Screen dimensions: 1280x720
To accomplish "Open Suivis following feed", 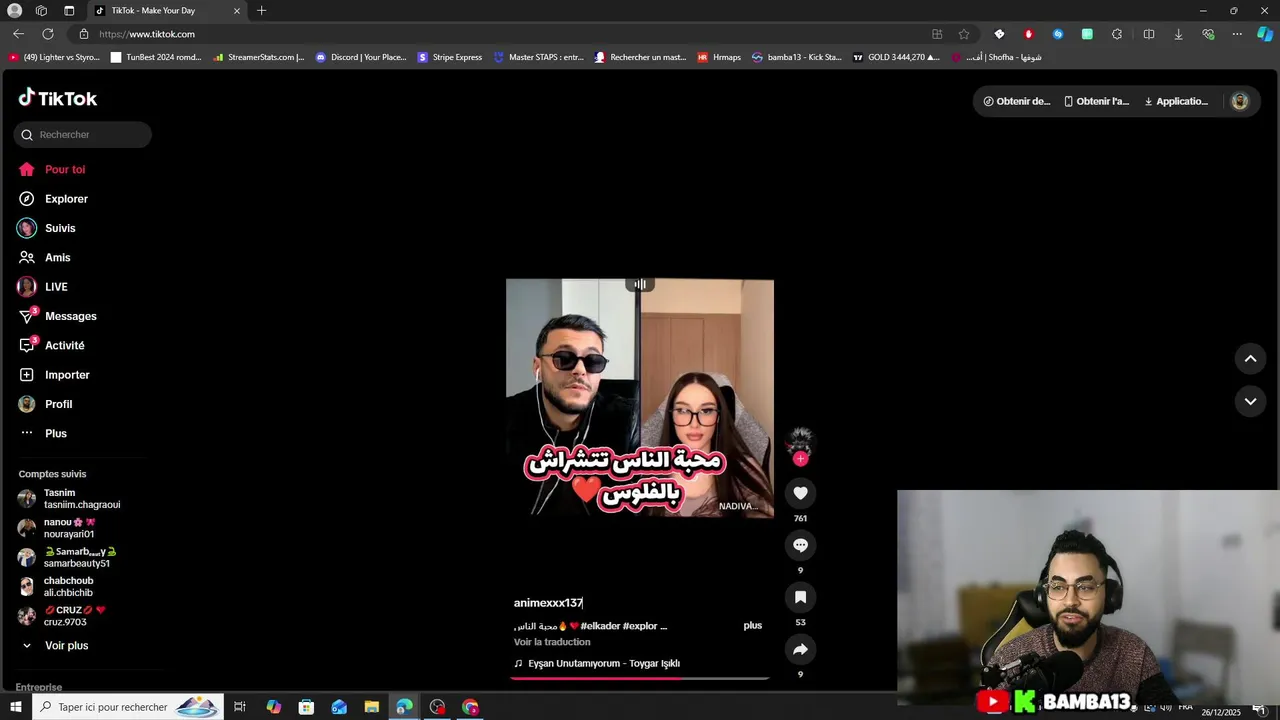I will (47, 228).
